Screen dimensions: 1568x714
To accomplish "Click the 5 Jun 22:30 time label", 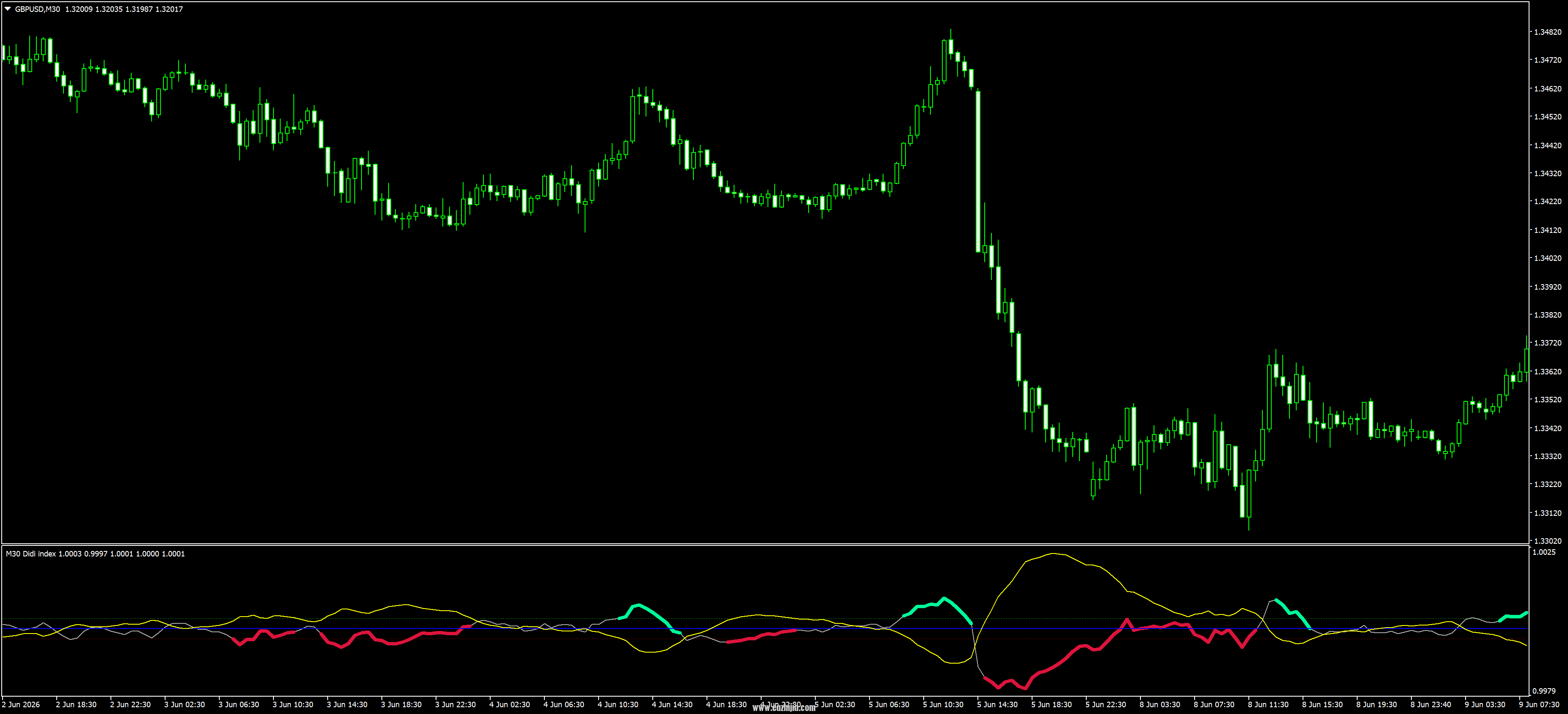I will tap(1105, 704).
